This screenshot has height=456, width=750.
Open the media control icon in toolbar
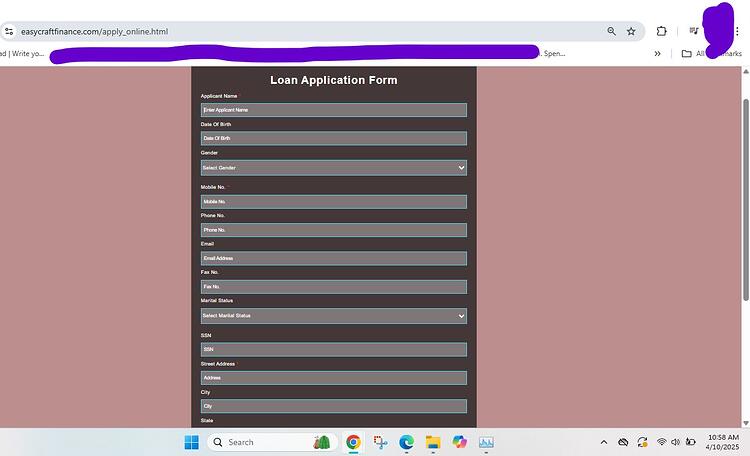[x=693, y=31]
